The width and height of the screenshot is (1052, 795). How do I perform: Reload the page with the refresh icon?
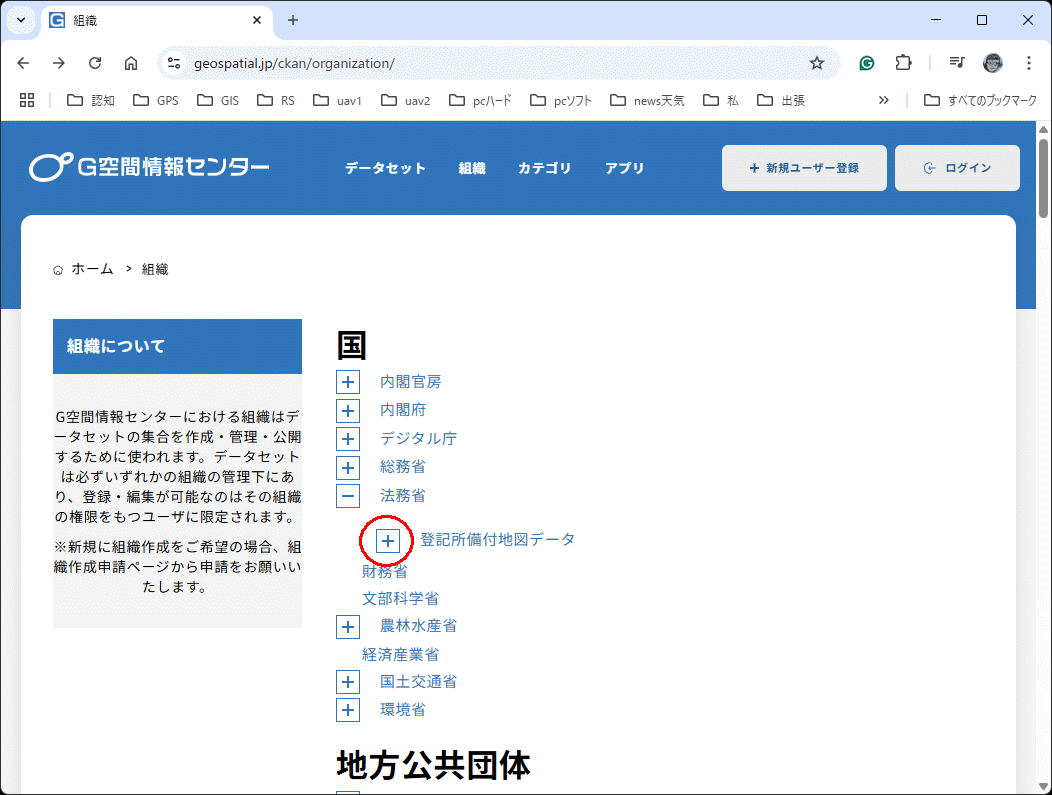[95, 63]
